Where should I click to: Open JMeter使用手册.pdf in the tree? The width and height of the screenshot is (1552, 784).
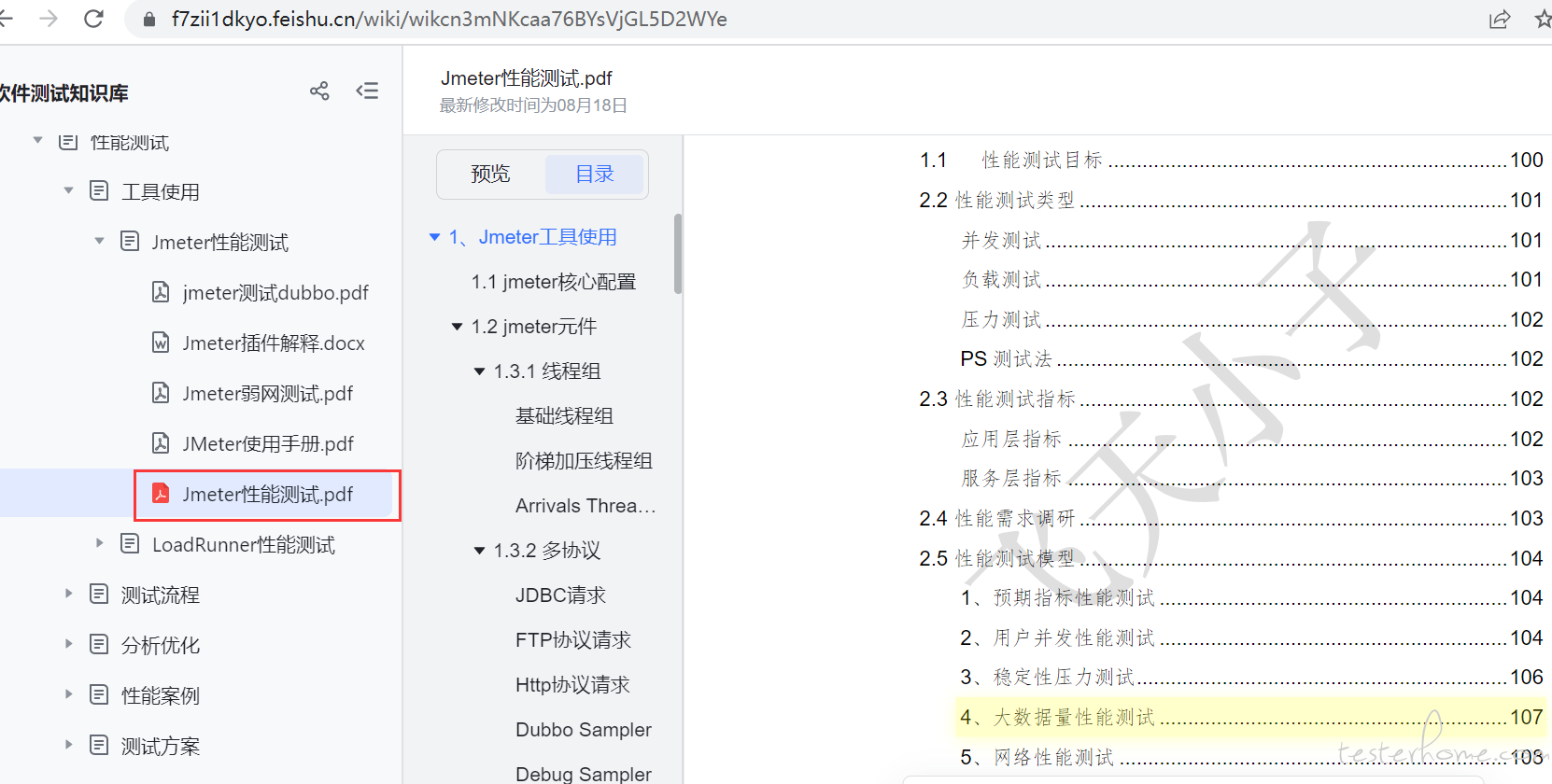(x=268, y=444)
